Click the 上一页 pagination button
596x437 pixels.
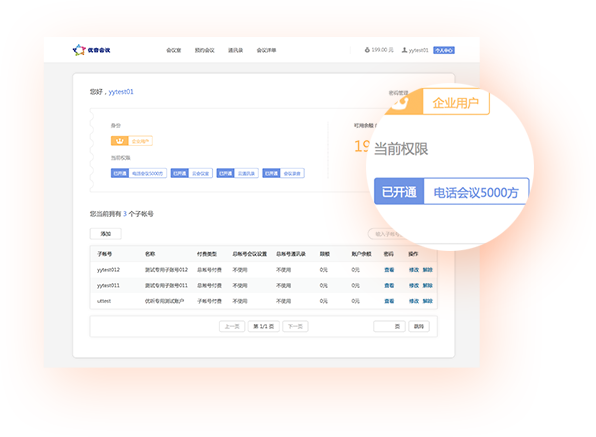click(232, 326)
